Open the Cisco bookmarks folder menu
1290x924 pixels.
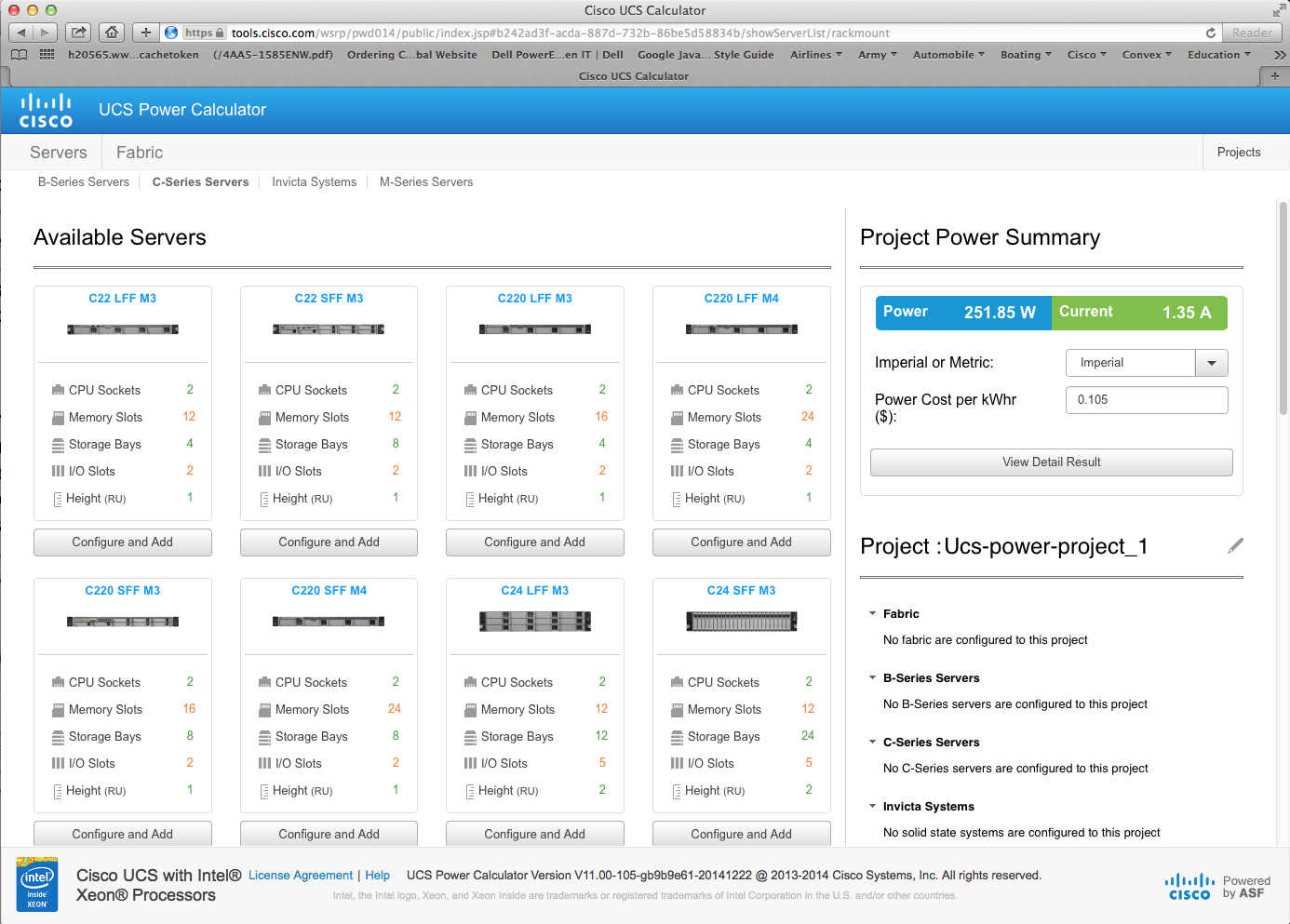(x=1086, y=55)
